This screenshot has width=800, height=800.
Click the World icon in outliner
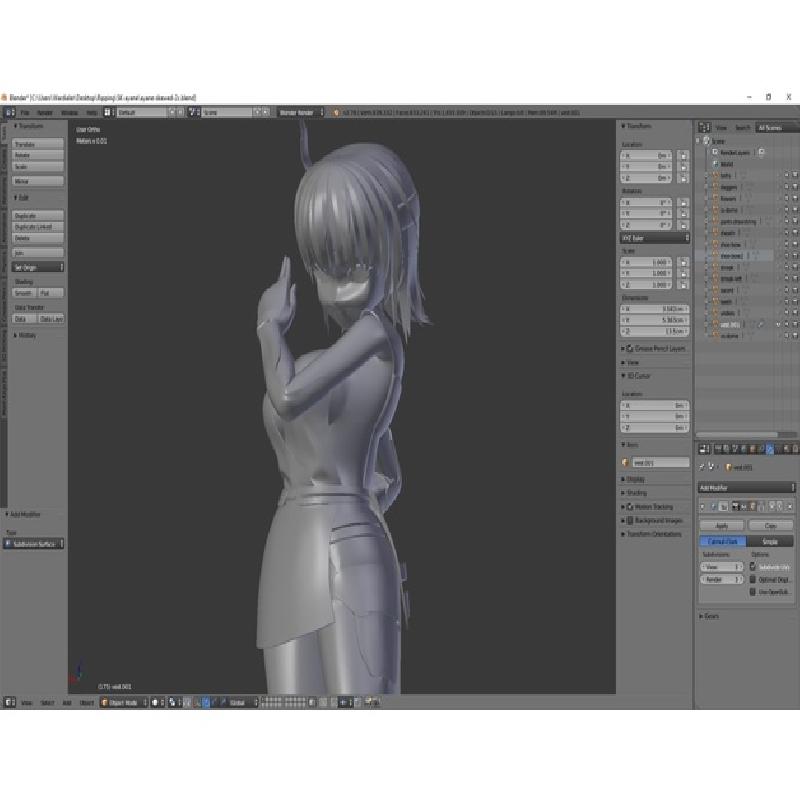(x=716, y=164)
